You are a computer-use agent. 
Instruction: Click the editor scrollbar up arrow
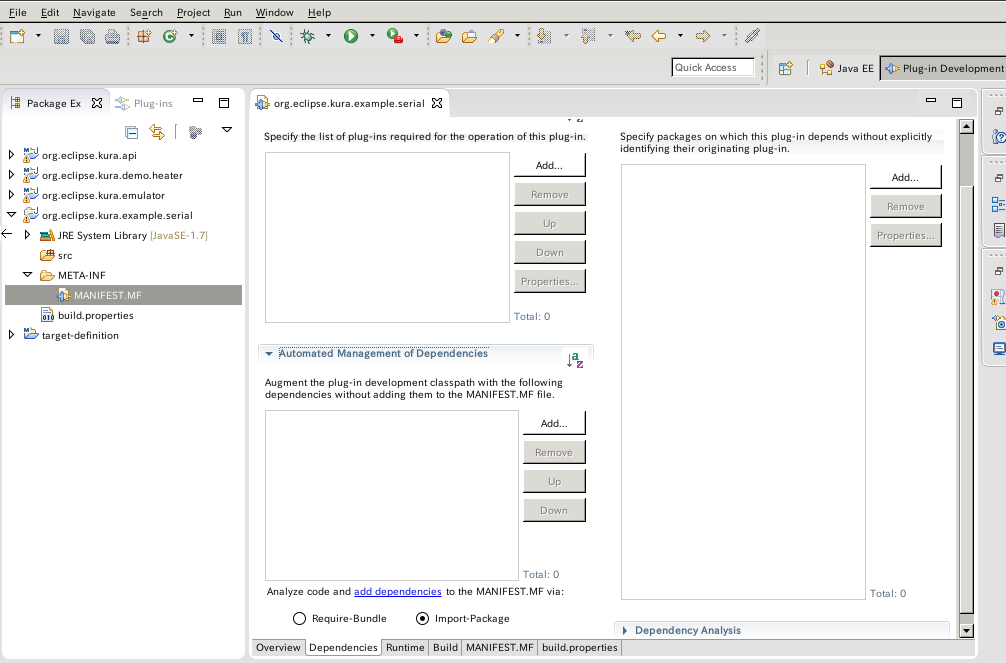click(966, 127)
